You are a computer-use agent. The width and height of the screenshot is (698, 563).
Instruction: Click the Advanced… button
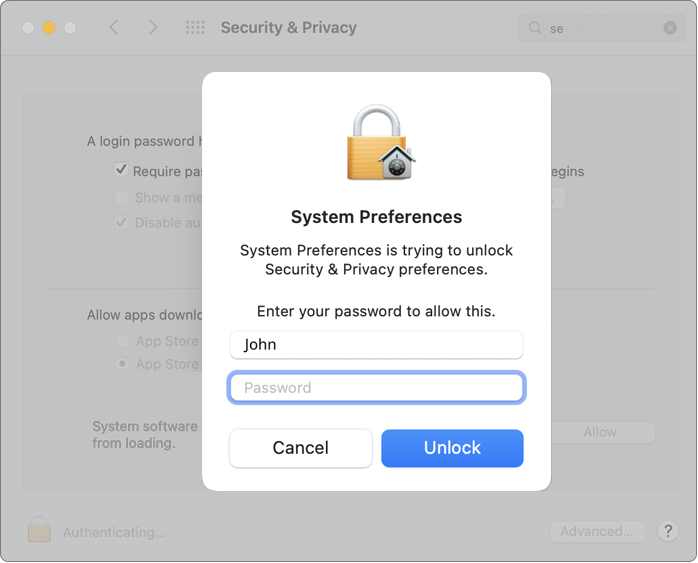point(597,531)
